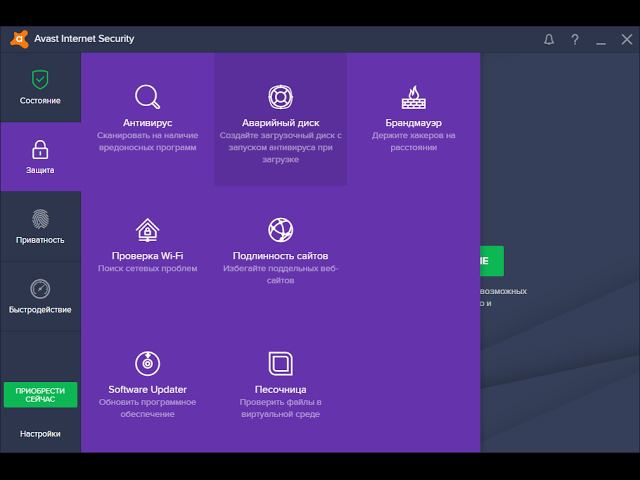Click 'Сканировать на наличие вредоносных программ' description
This screenshot has height=480, width=640.
click(x=147, y=141)
